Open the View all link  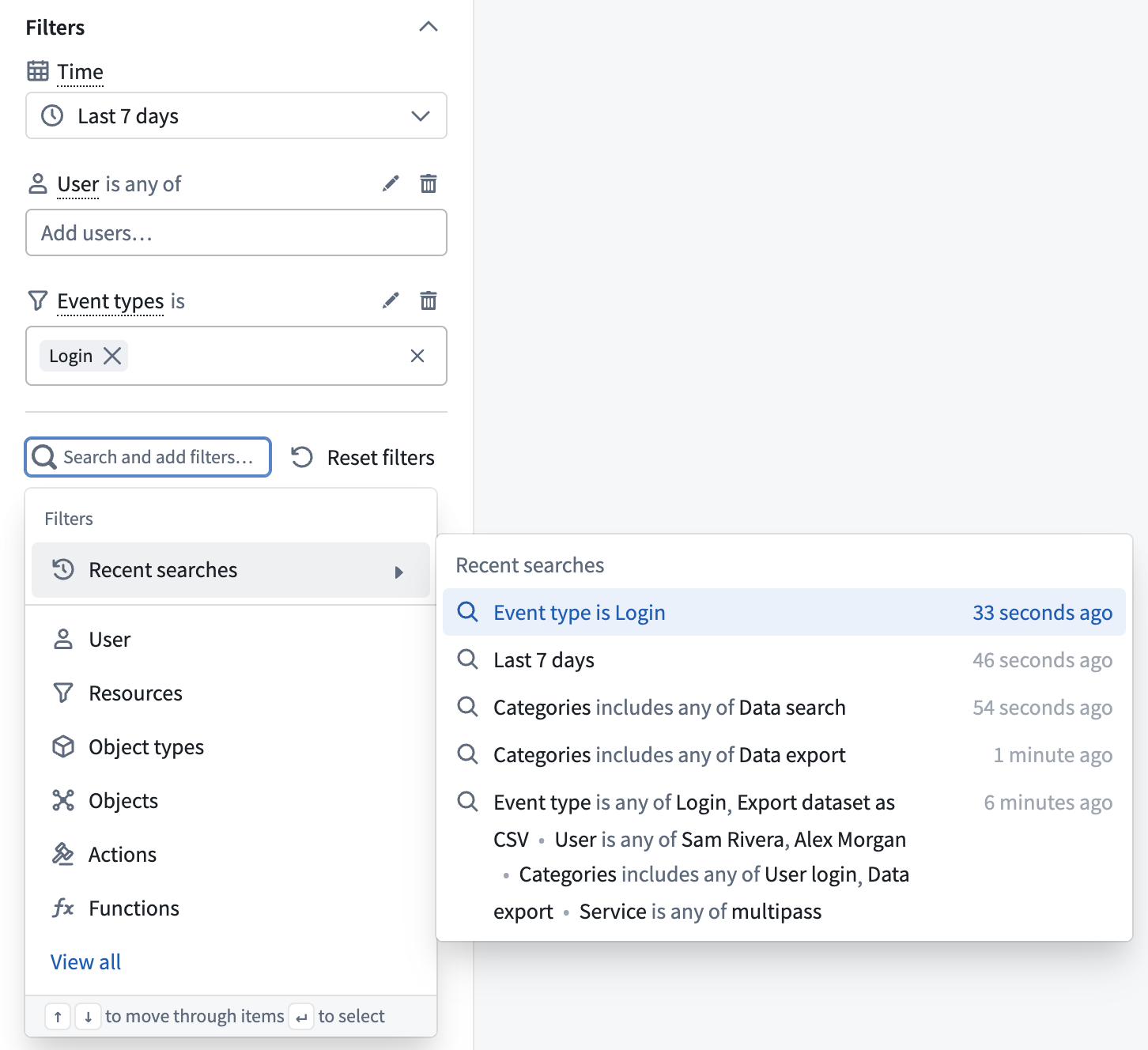[85, 962]
